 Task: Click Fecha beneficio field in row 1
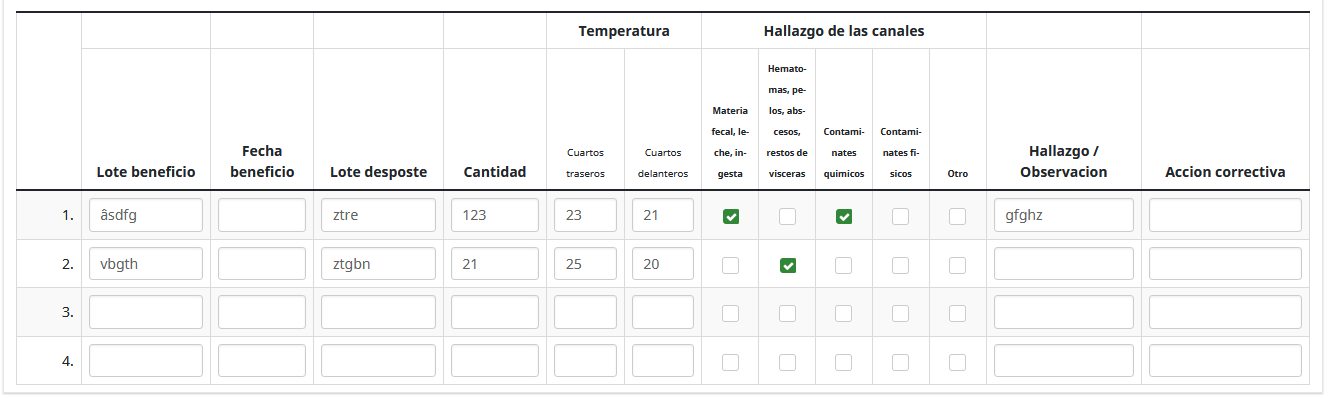click(x=262, y=215)
